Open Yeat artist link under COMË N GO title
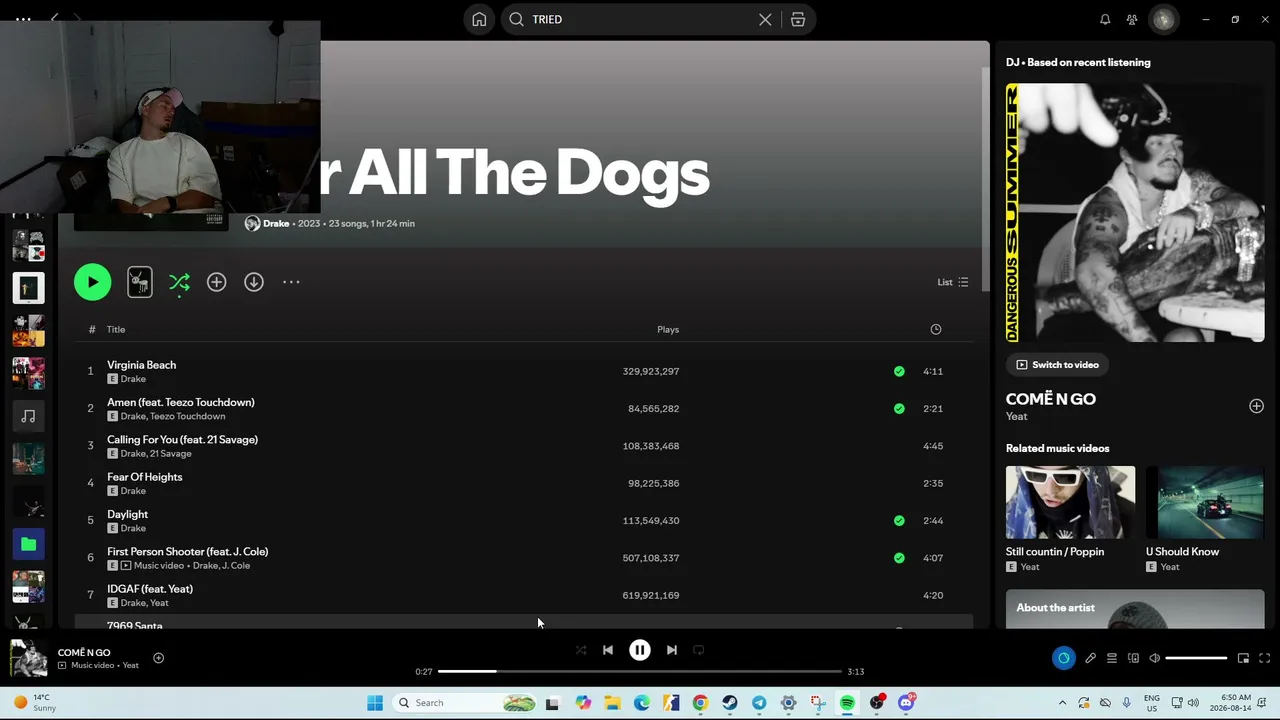 click(1016, 416)
